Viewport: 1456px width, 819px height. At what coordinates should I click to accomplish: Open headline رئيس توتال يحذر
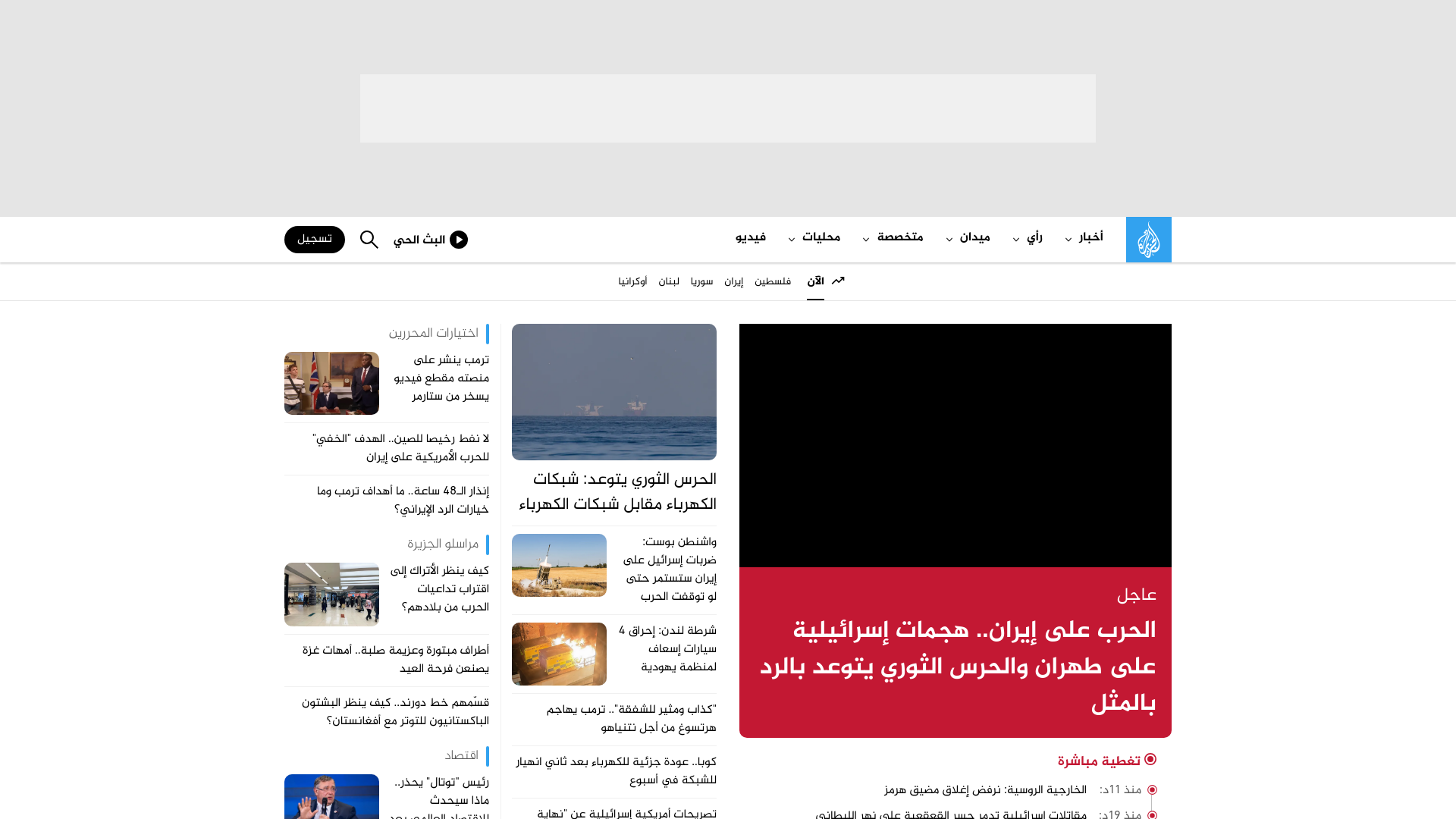point(440,797)
